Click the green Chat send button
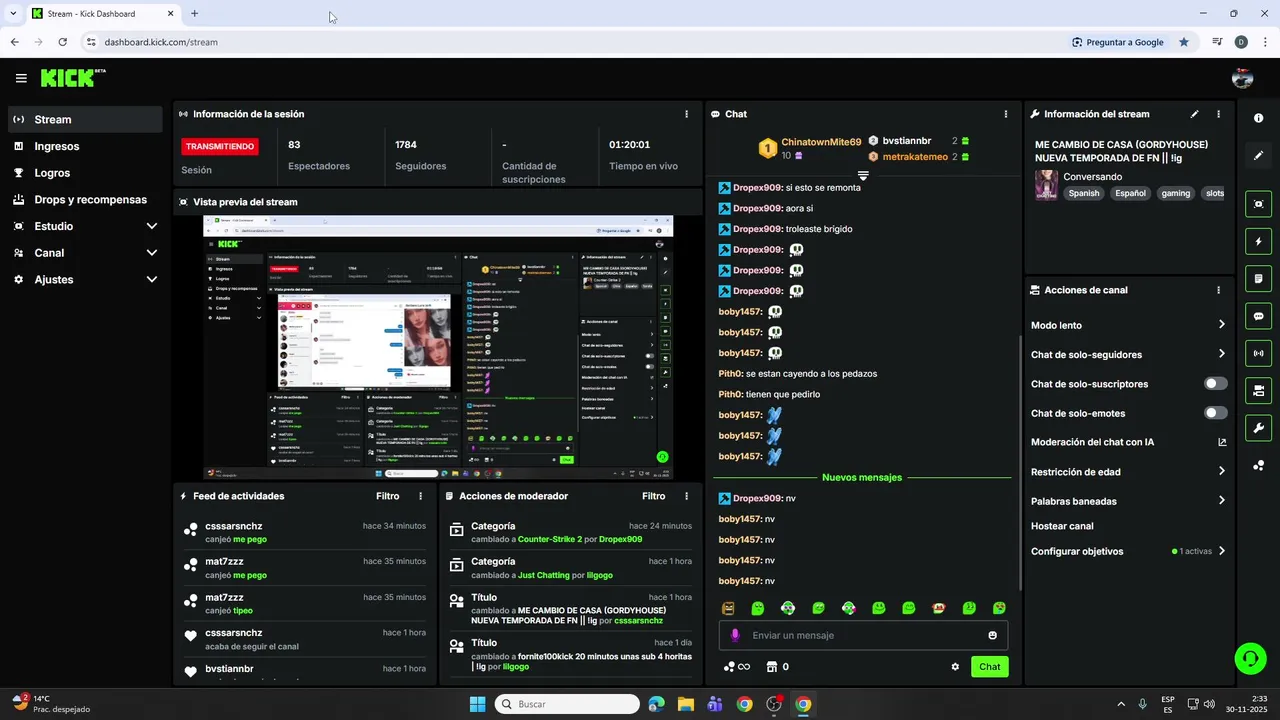The width and height of the screenshot is (1280, 720). point(989,667)
